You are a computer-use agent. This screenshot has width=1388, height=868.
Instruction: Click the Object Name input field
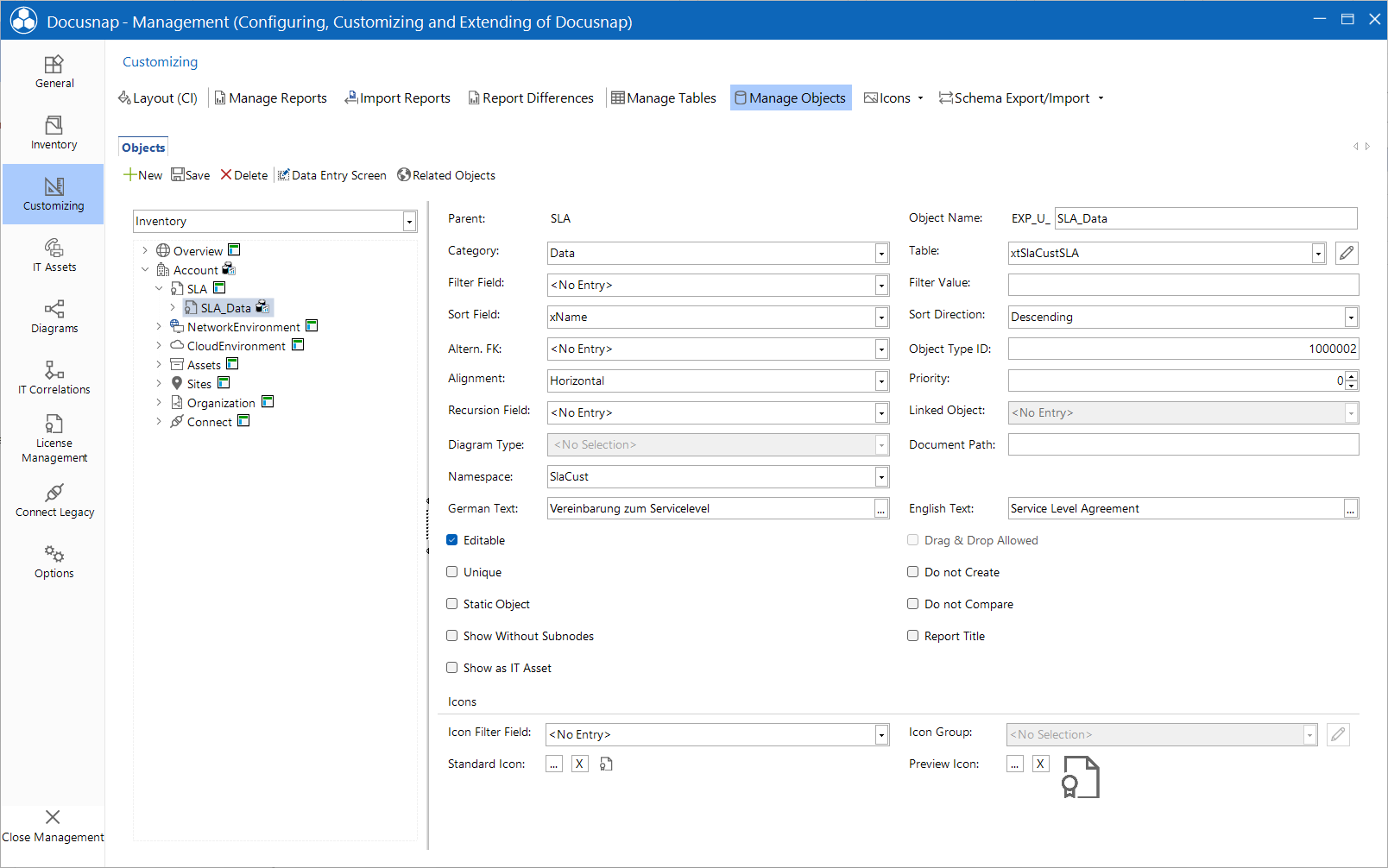click(x=1206, y=218)
